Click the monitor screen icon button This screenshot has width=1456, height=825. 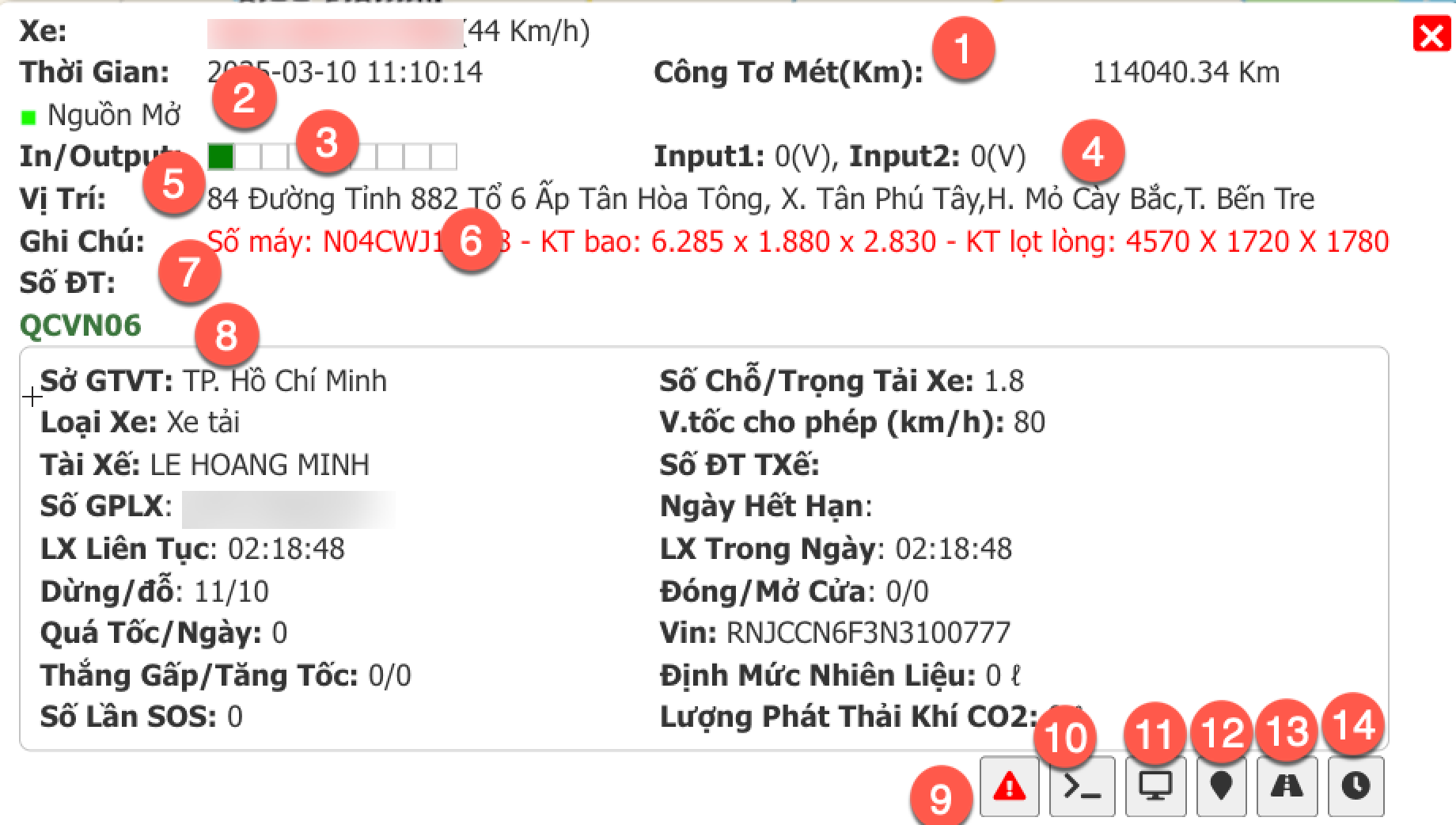(x=1155, y=786)
